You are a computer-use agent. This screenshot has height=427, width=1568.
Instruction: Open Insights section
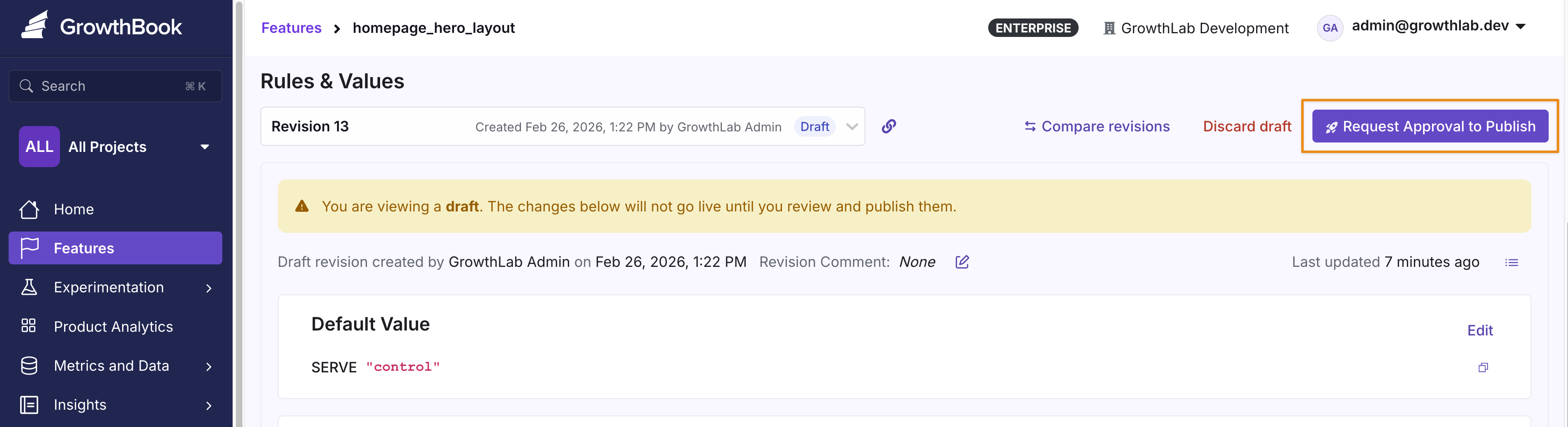[x=115, y=404]
